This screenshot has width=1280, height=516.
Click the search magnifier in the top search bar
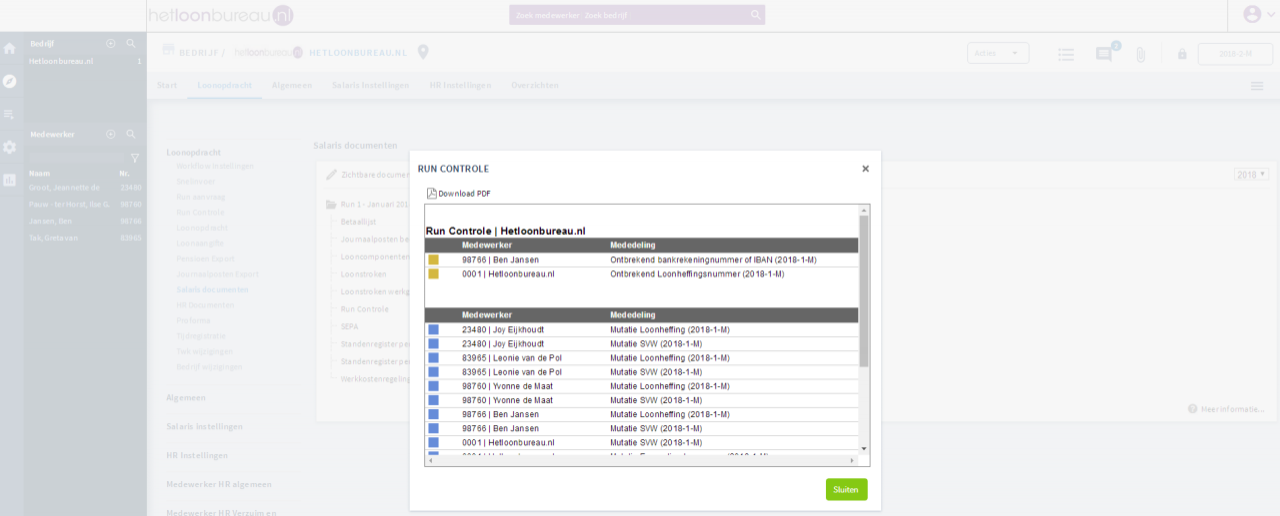755,15
